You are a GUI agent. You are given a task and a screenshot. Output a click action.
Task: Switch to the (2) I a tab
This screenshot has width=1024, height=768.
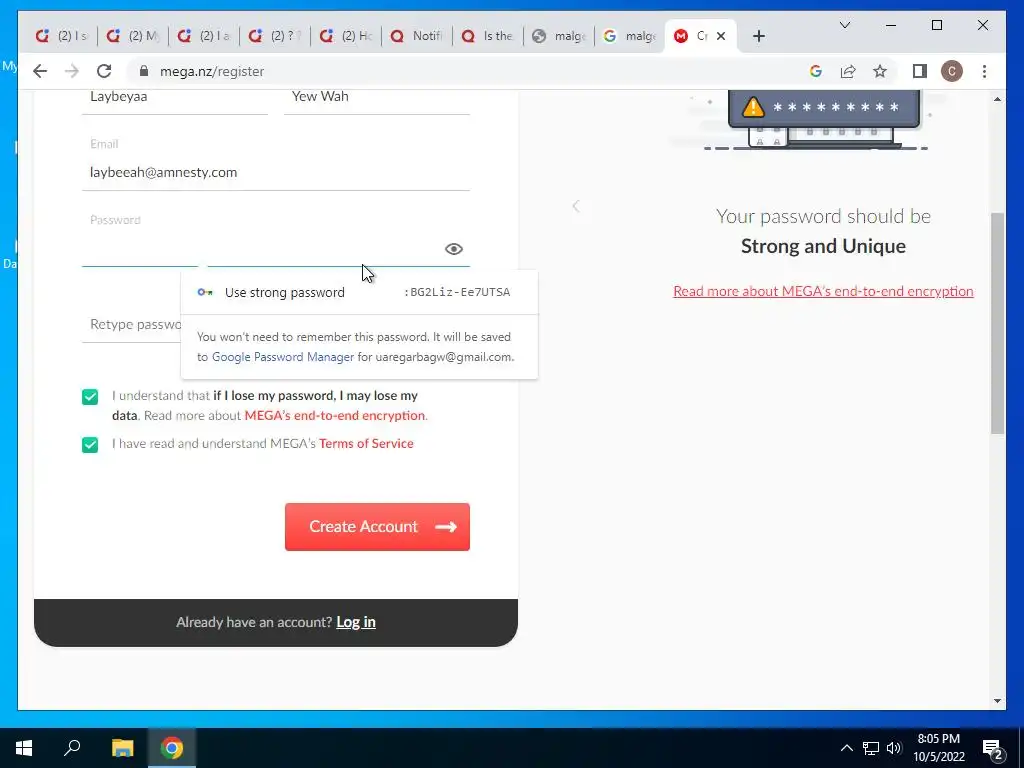[x=204, y=36]
